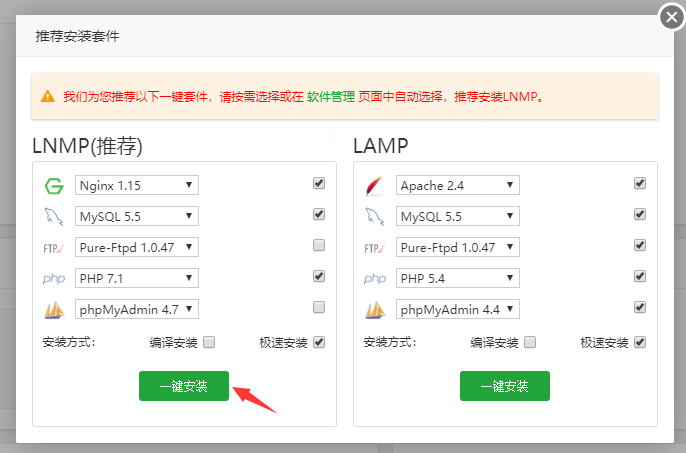686x453 pixels.
Task: Click the phpMyAdmin sailboat icon in LNMP
Action: point(54,310)
